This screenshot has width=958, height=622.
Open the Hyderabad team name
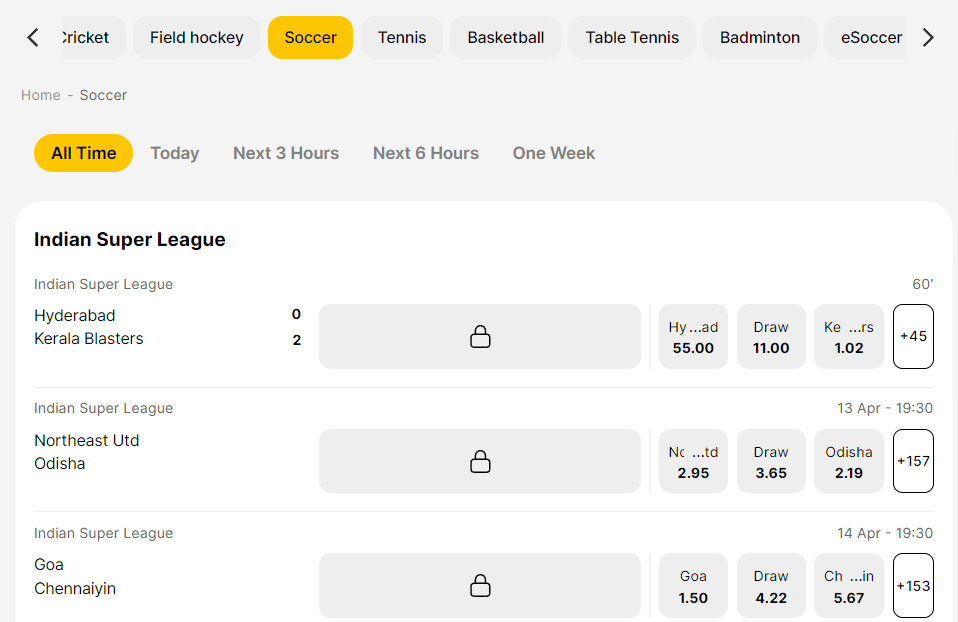click(x=75, y=315)
